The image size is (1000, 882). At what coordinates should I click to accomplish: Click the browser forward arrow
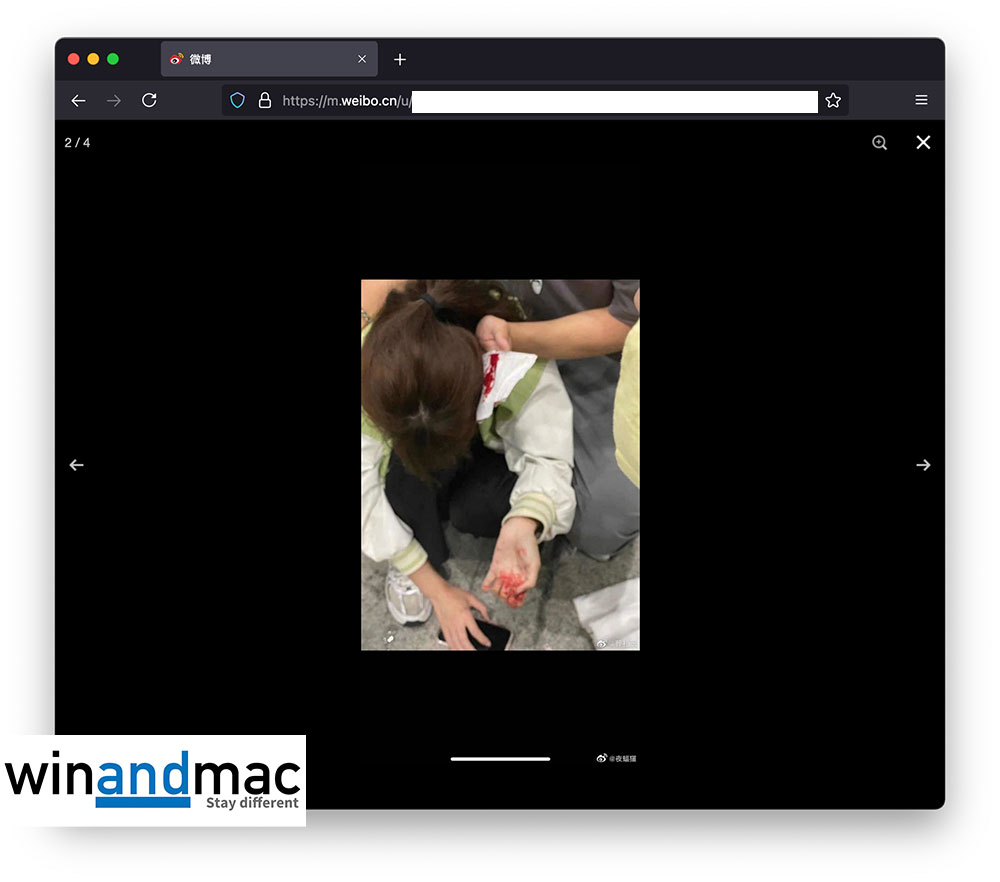[114, 100]
